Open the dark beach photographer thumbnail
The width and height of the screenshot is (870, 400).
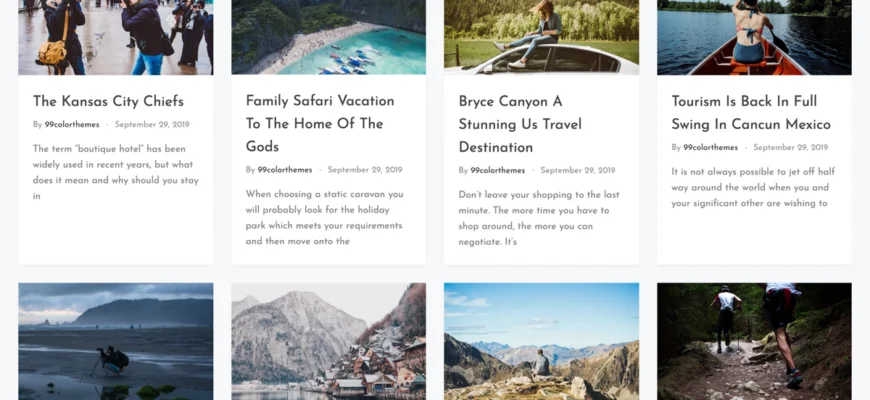(x=115, y=341)
